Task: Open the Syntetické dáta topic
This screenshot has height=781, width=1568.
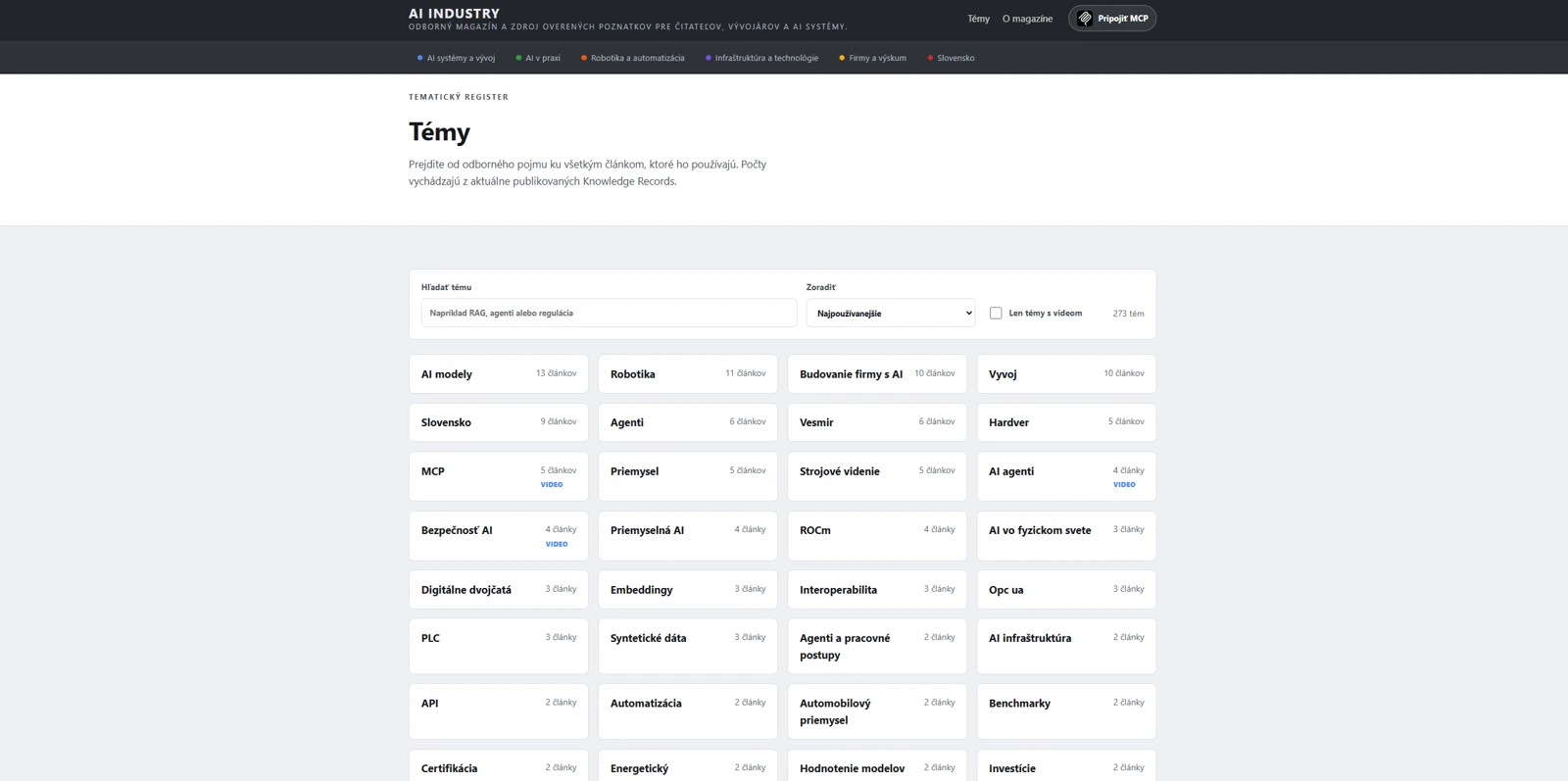Action: pyautogui.click(x=688, y=646)
